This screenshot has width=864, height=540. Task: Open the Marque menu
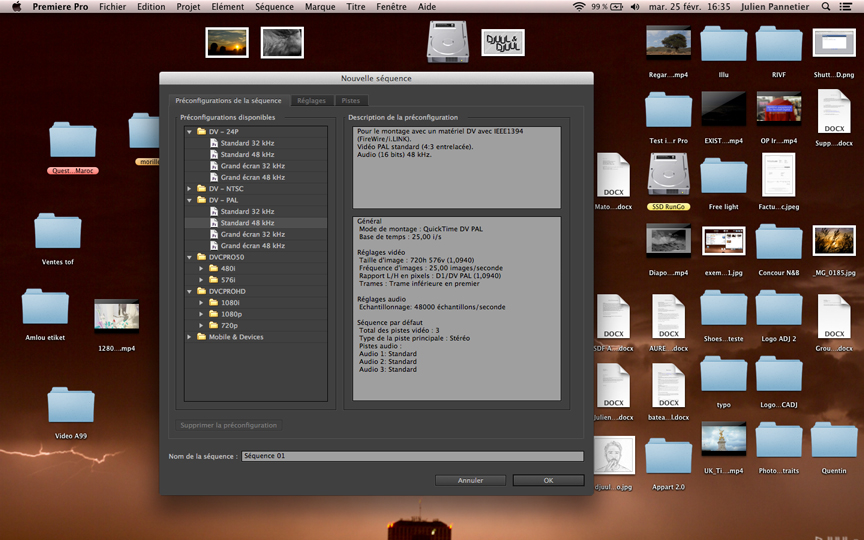click(x=320, y=7)
